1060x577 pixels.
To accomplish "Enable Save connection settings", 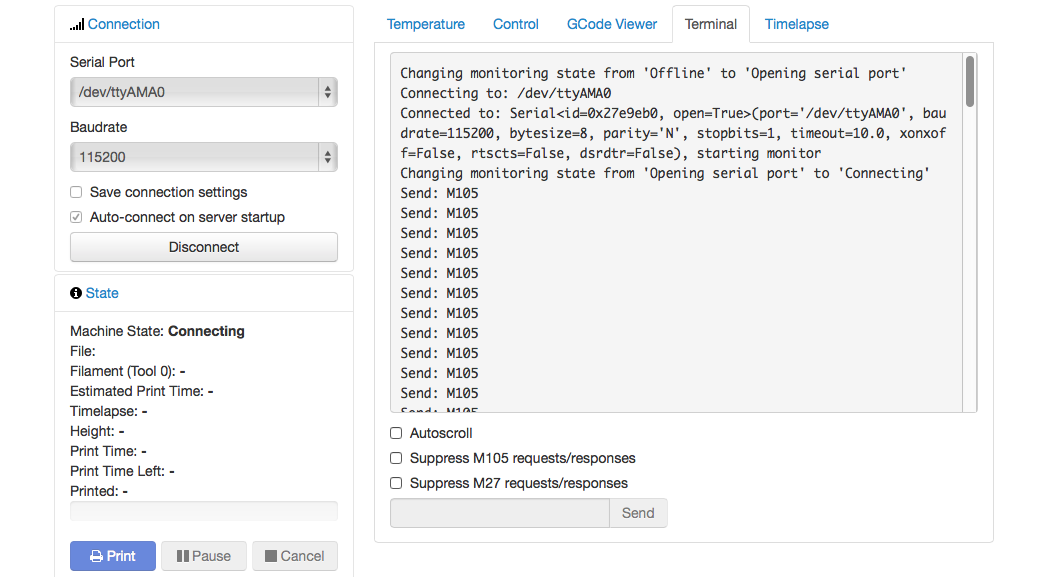I will [75, 191].
